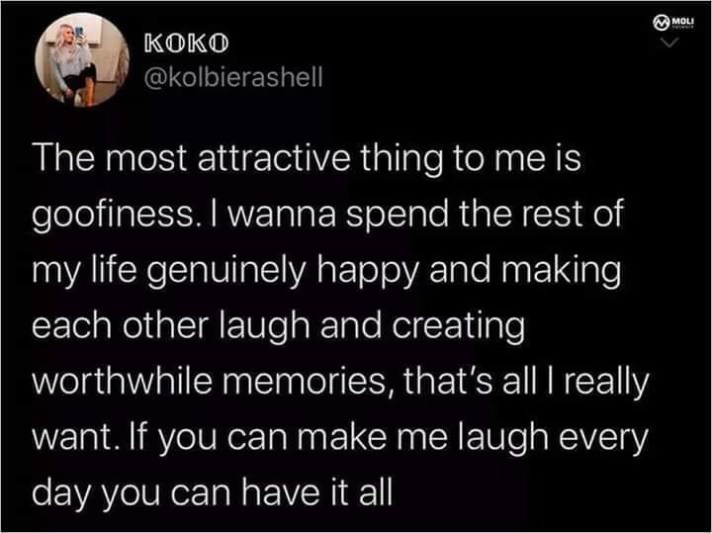
Task: Click the word 'creating' in the tweet
Action: pos(458,327)
